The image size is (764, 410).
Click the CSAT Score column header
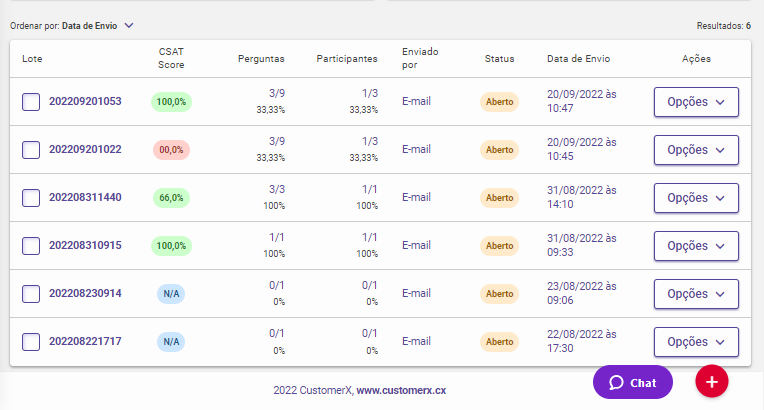pos(171,59)
